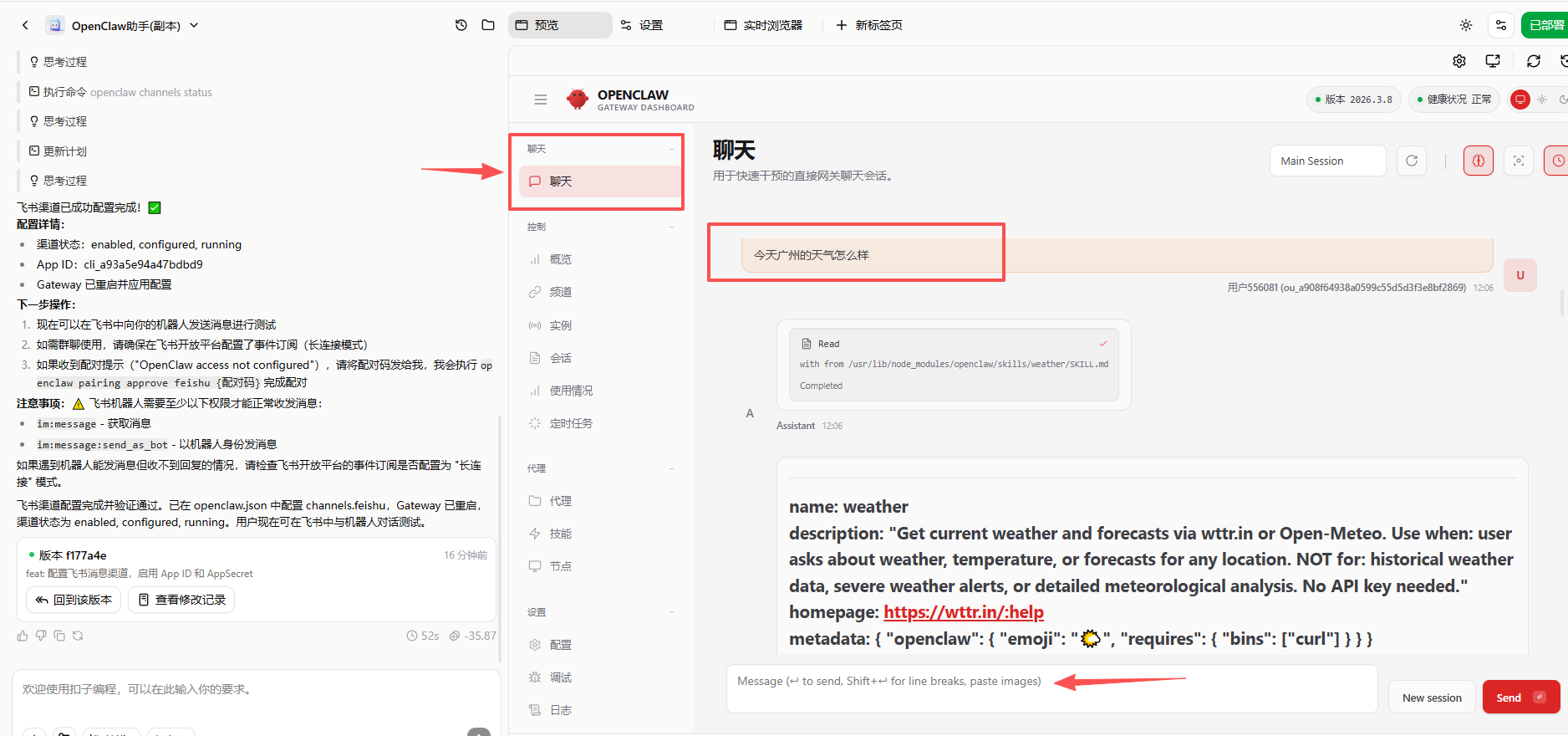Focus the Message input box
The image size is (1568, 736).
click(1051, 689)
